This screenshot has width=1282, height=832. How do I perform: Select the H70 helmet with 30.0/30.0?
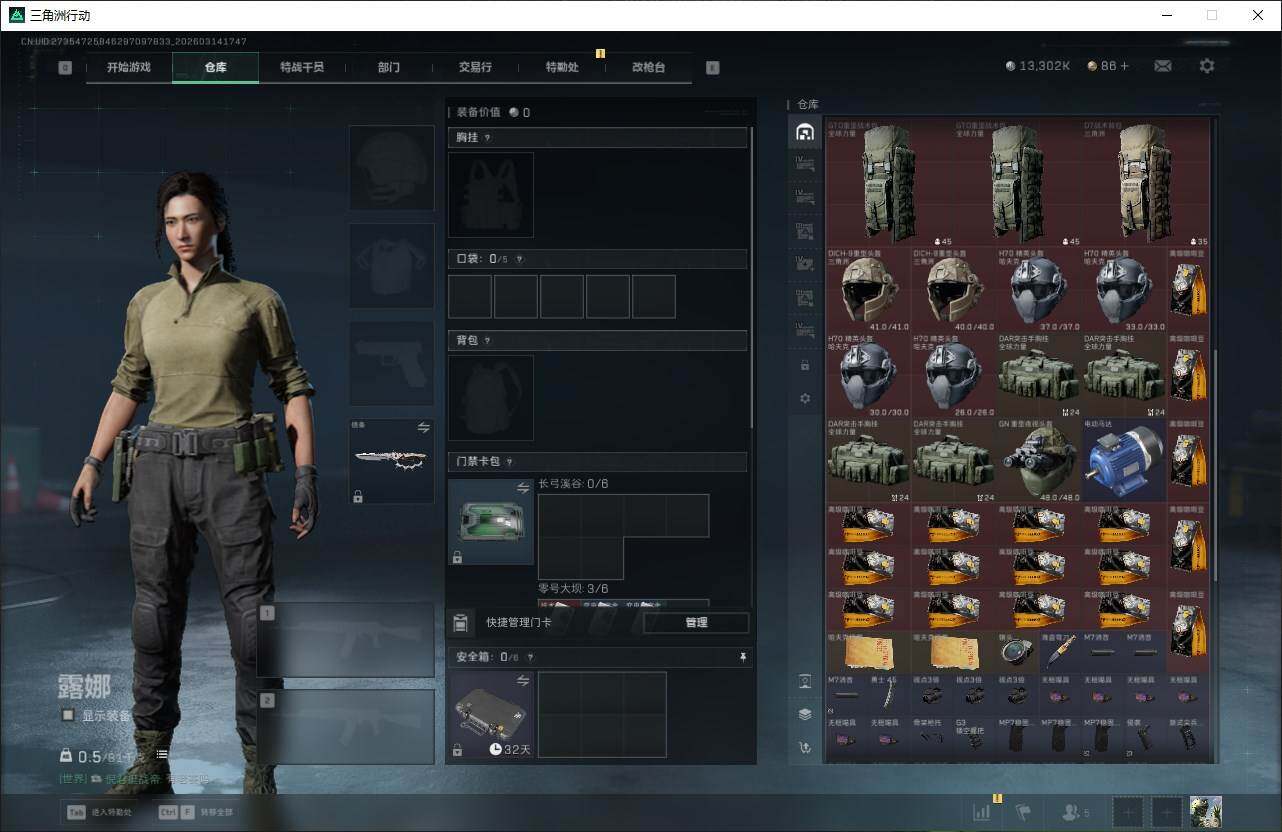click(868, 375)
